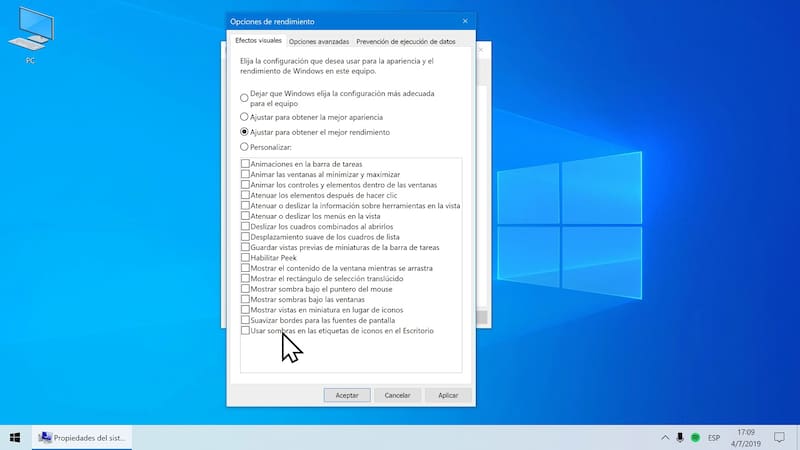Select Ajustar para obtener la mejor apariencia
The height and width of the screenshot is (450, 800).
pyautogui.click(x=244, y=117)
